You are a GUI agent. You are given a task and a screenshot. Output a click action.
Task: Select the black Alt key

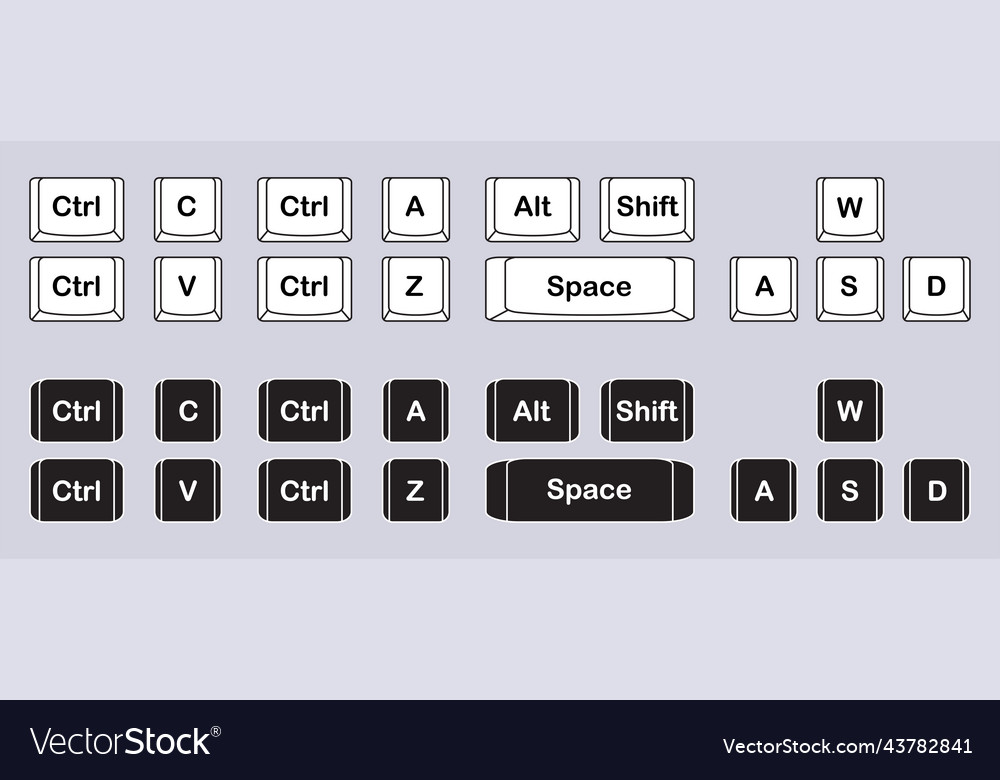(533, 411)
